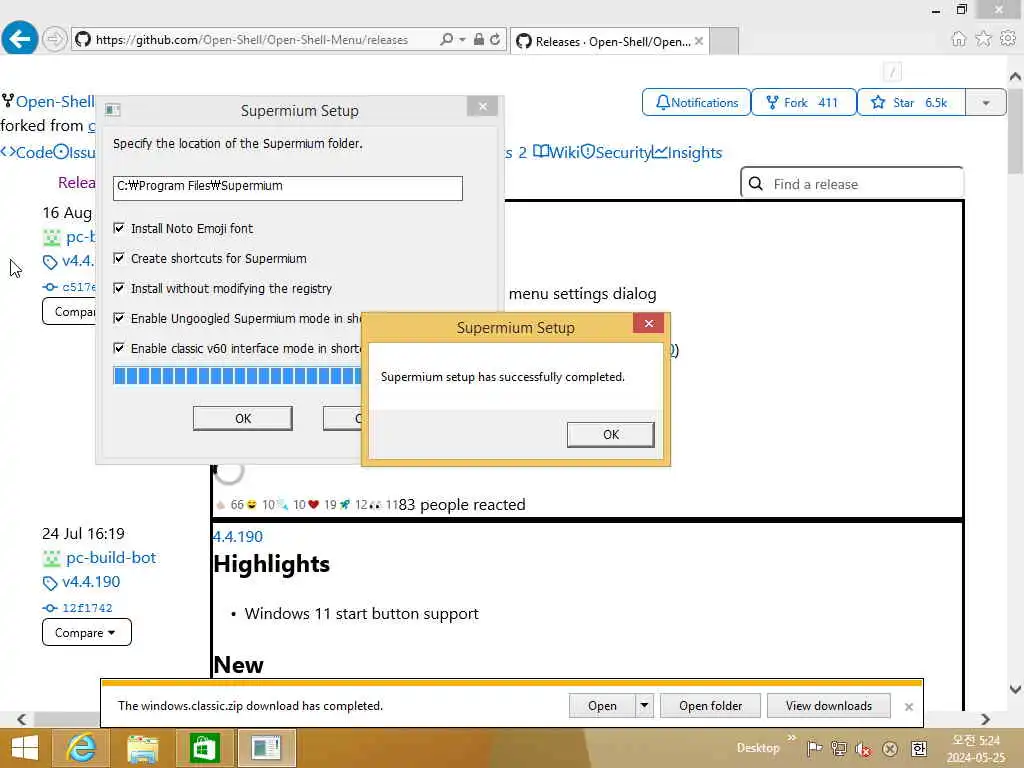Click the network tray icon
Screen dimensions: 1024x768
839,748
